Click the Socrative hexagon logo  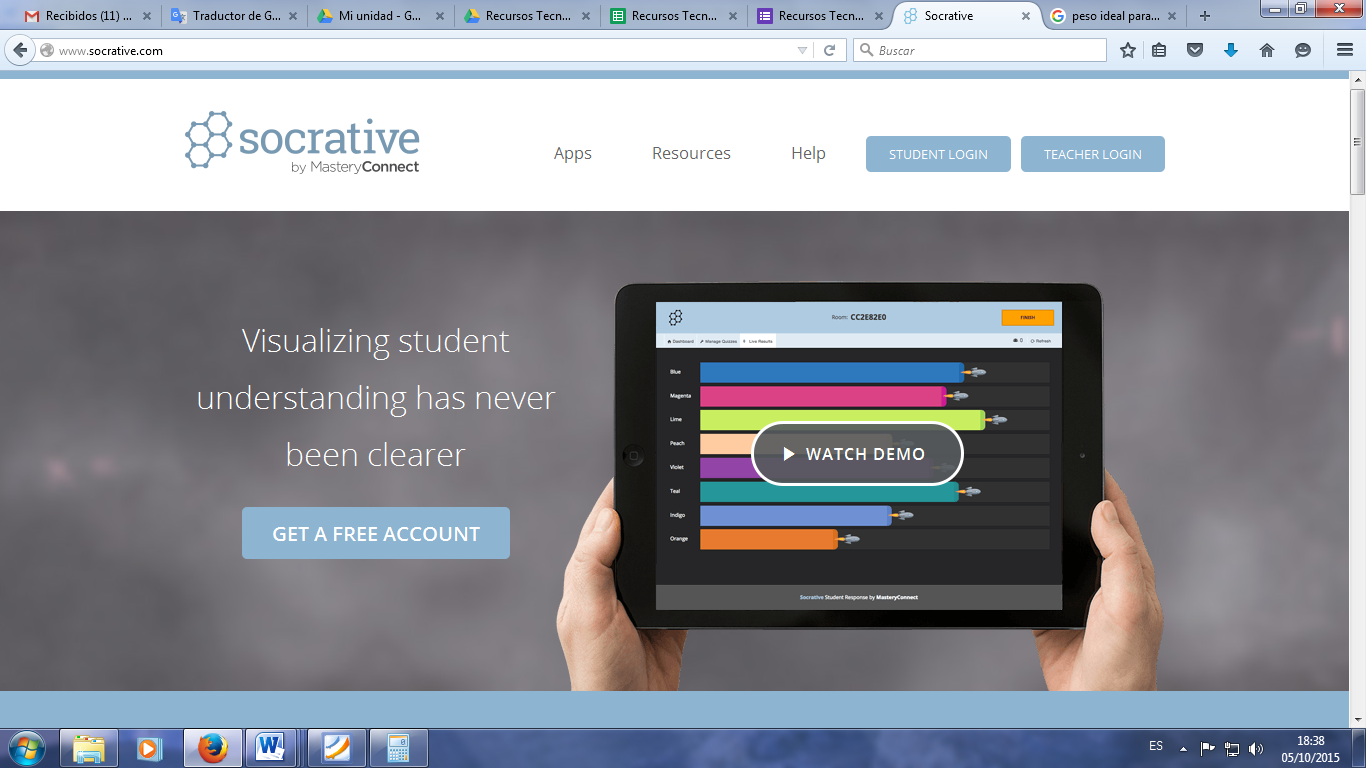pyautogui.click(x=207, y=137)
